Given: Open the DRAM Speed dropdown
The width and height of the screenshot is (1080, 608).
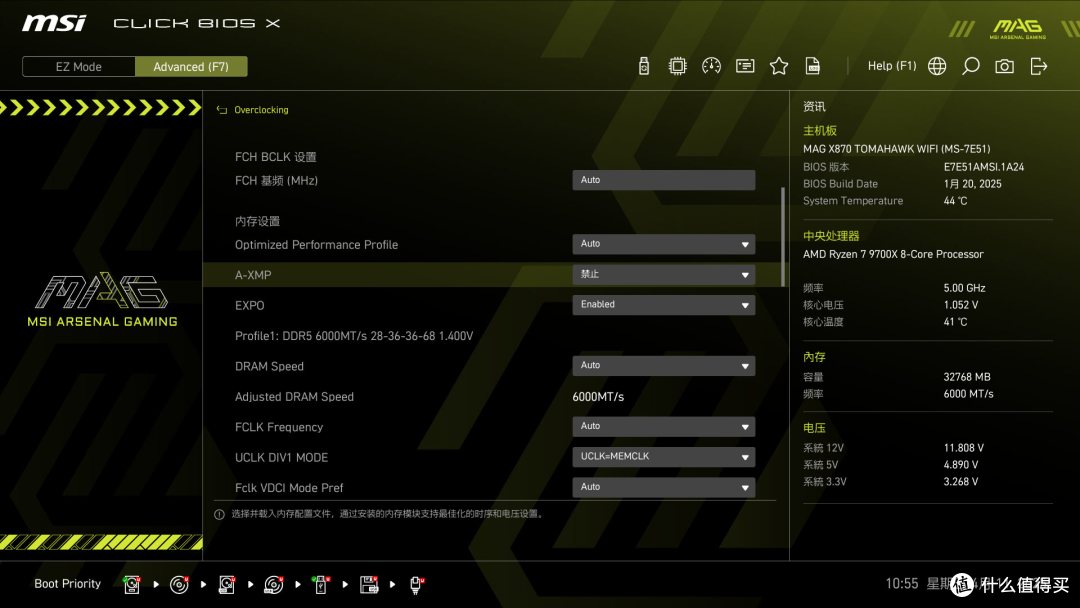Looking at the screenshot, I should click(x=663, y=366).
